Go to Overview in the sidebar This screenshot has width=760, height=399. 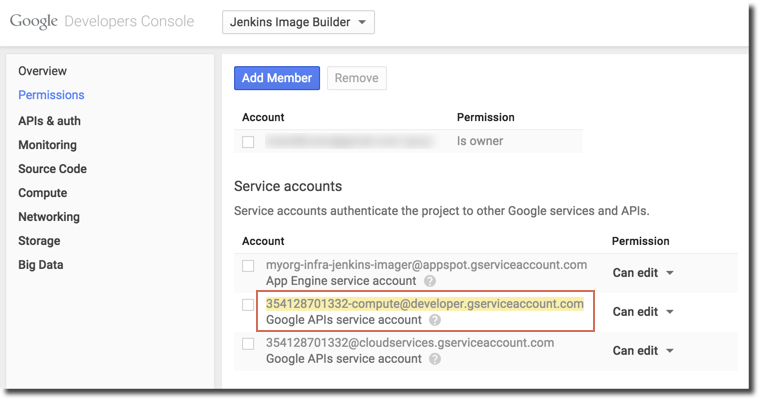tap(43, 71)
